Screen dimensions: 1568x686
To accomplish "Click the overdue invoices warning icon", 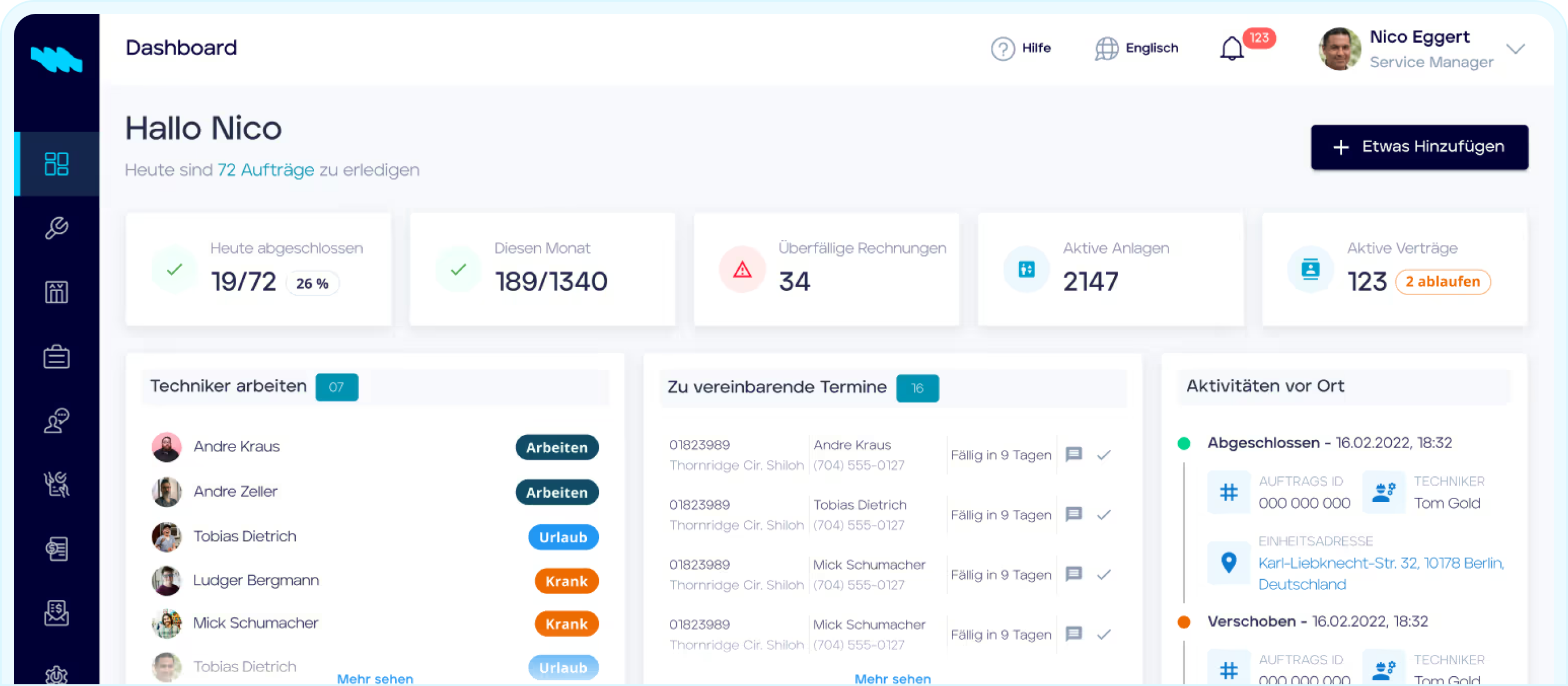I will point(742,270).
